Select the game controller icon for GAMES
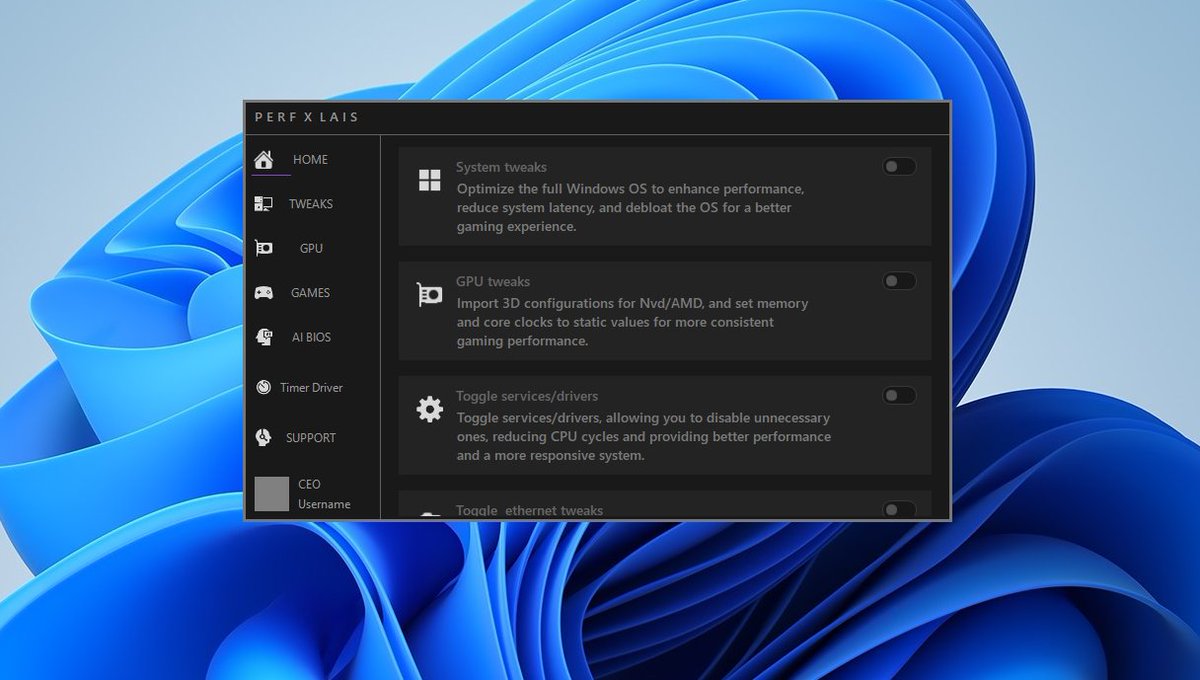Screen dimensions: 1200x680 (264, 292)
